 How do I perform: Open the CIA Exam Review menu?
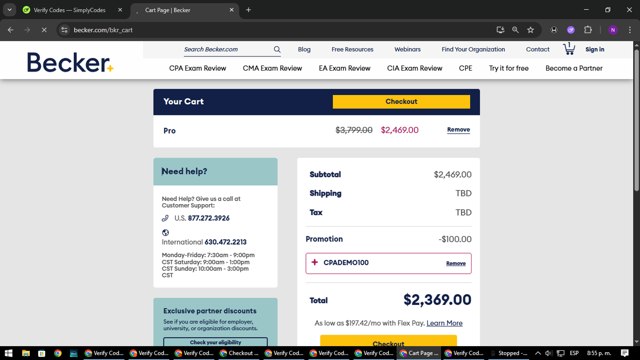tap(414, 68)
